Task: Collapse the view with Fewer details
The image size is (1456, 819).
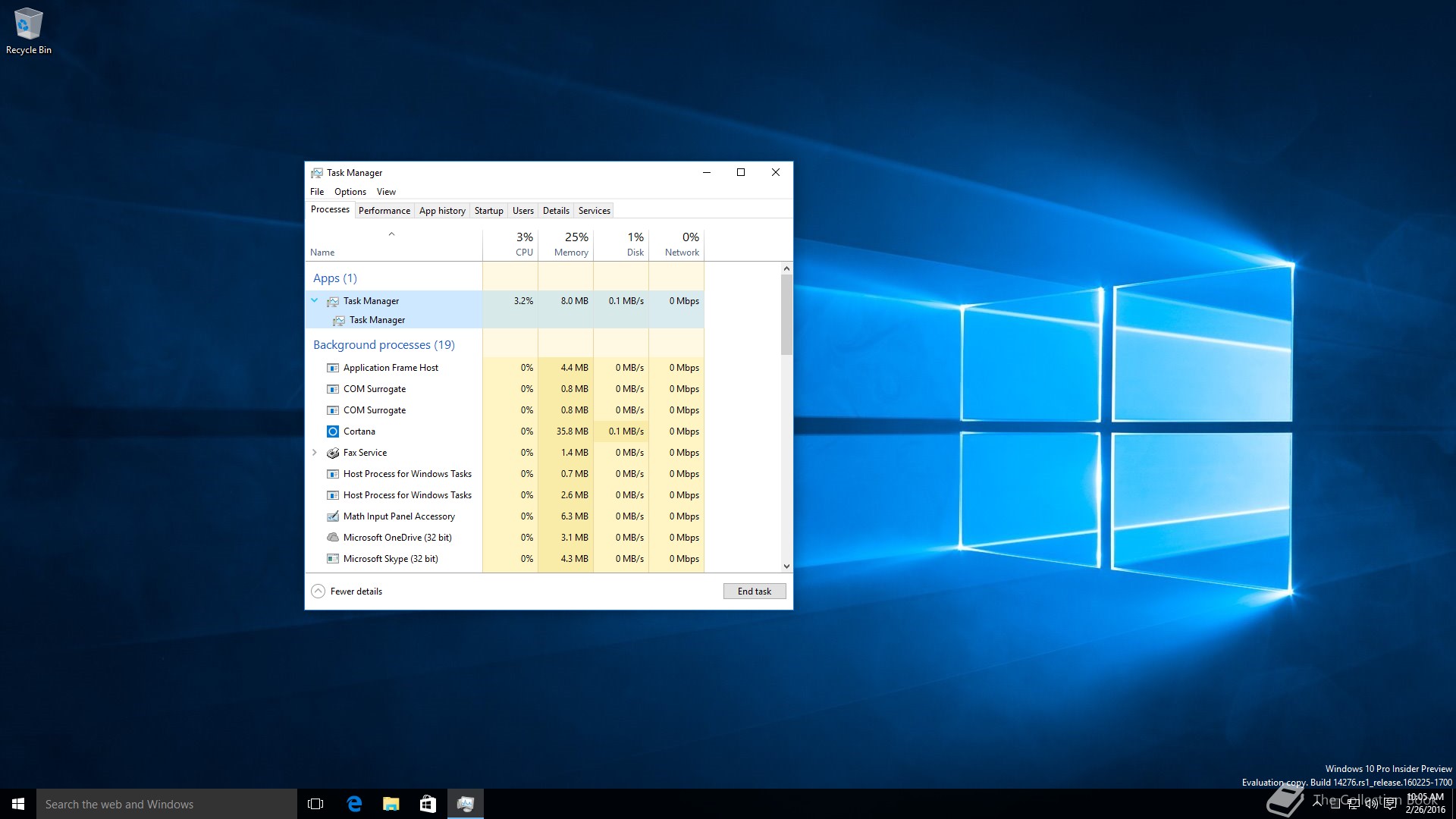Action: click(347, 591)
